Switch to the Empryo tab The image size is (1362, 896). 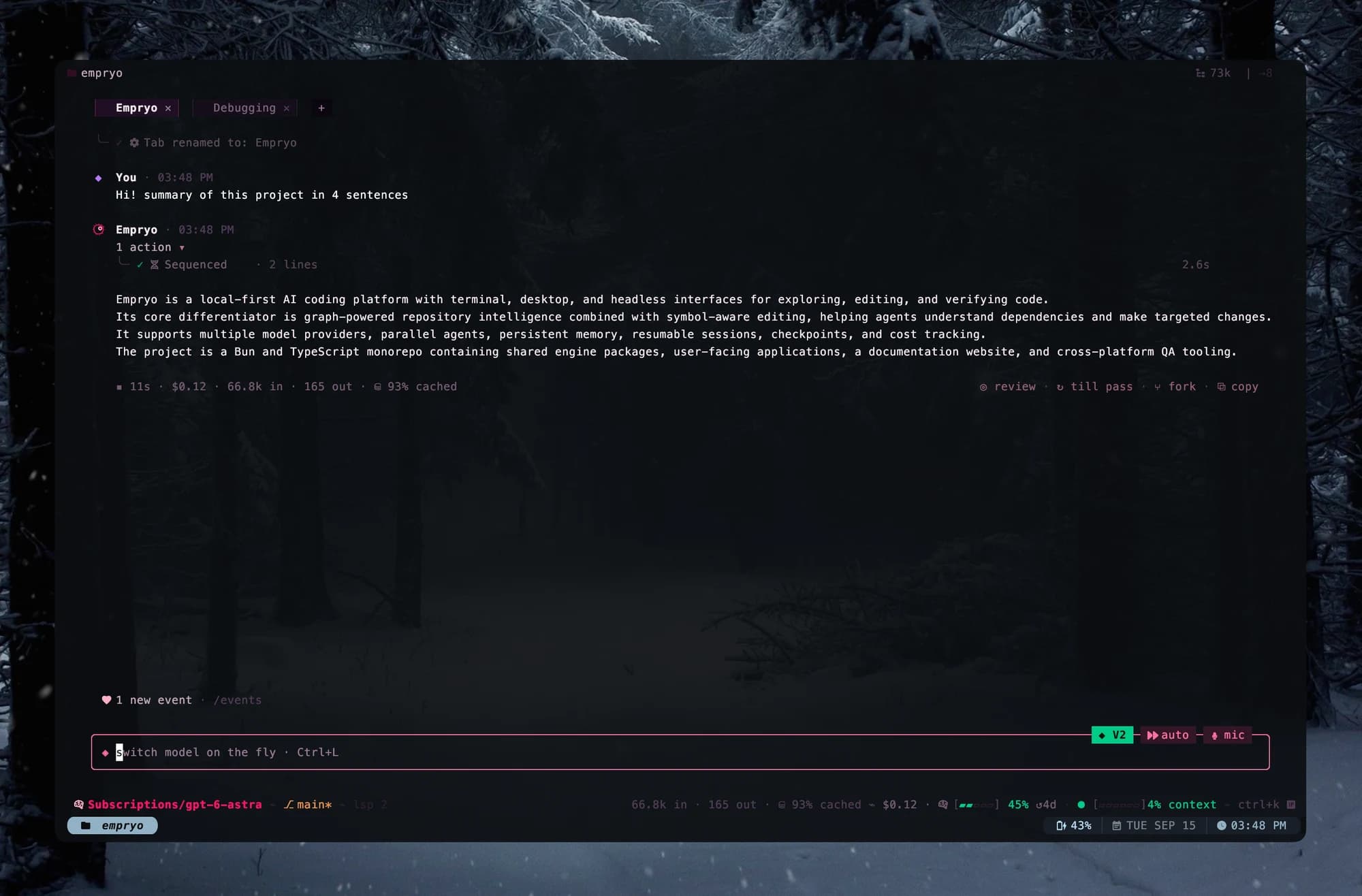click(136, 108)
